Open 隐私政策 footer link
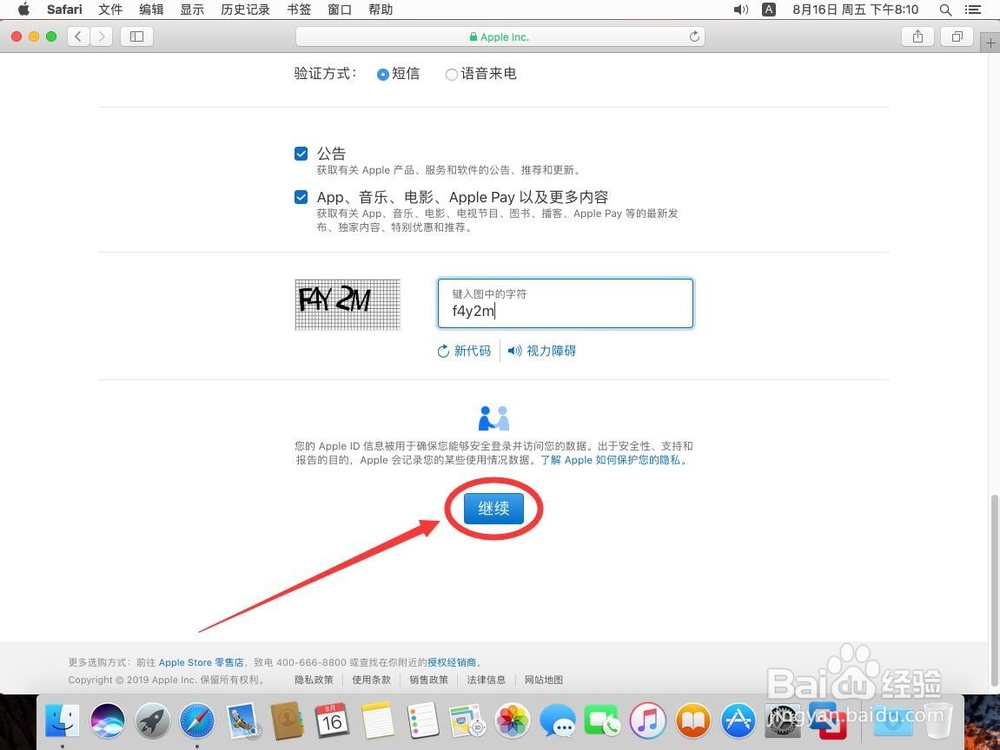Viewport: 1000px width, 750px height. [x=314, y=680]
